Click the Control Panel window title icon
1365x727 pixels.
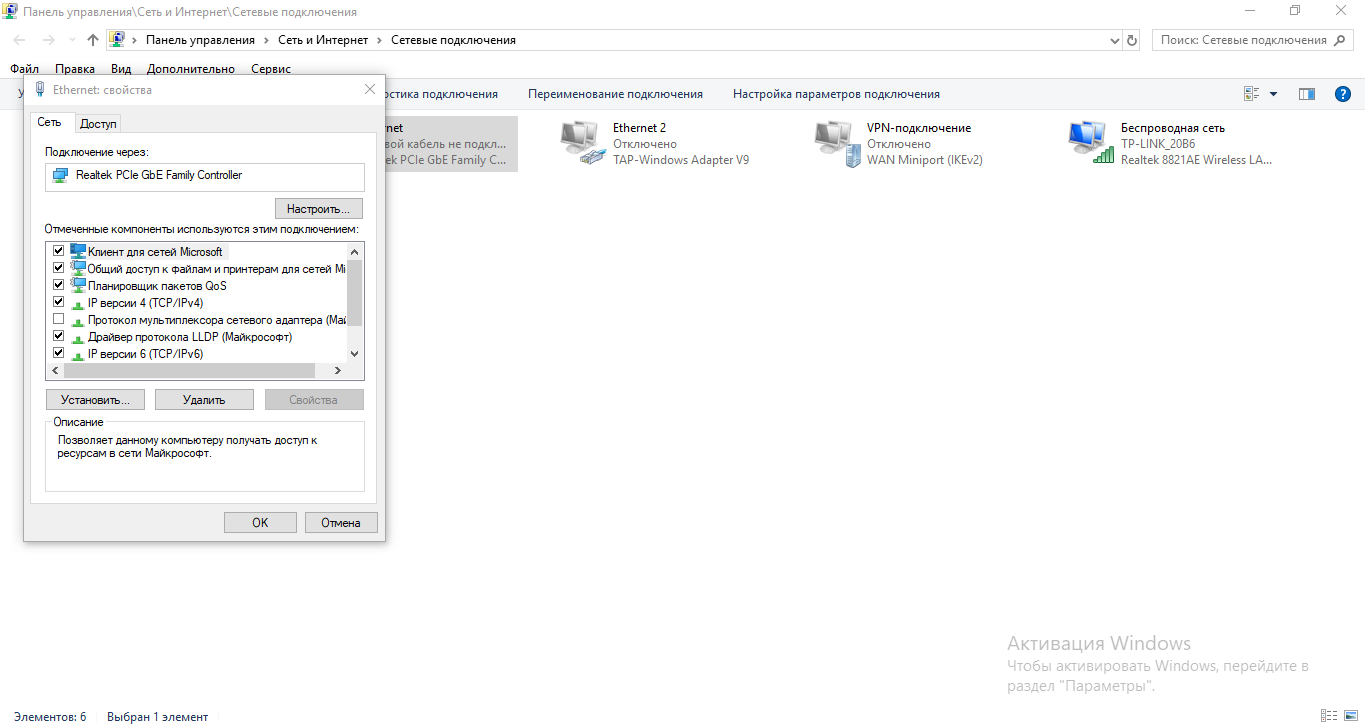pyautogui.click(x=11, y=11)
